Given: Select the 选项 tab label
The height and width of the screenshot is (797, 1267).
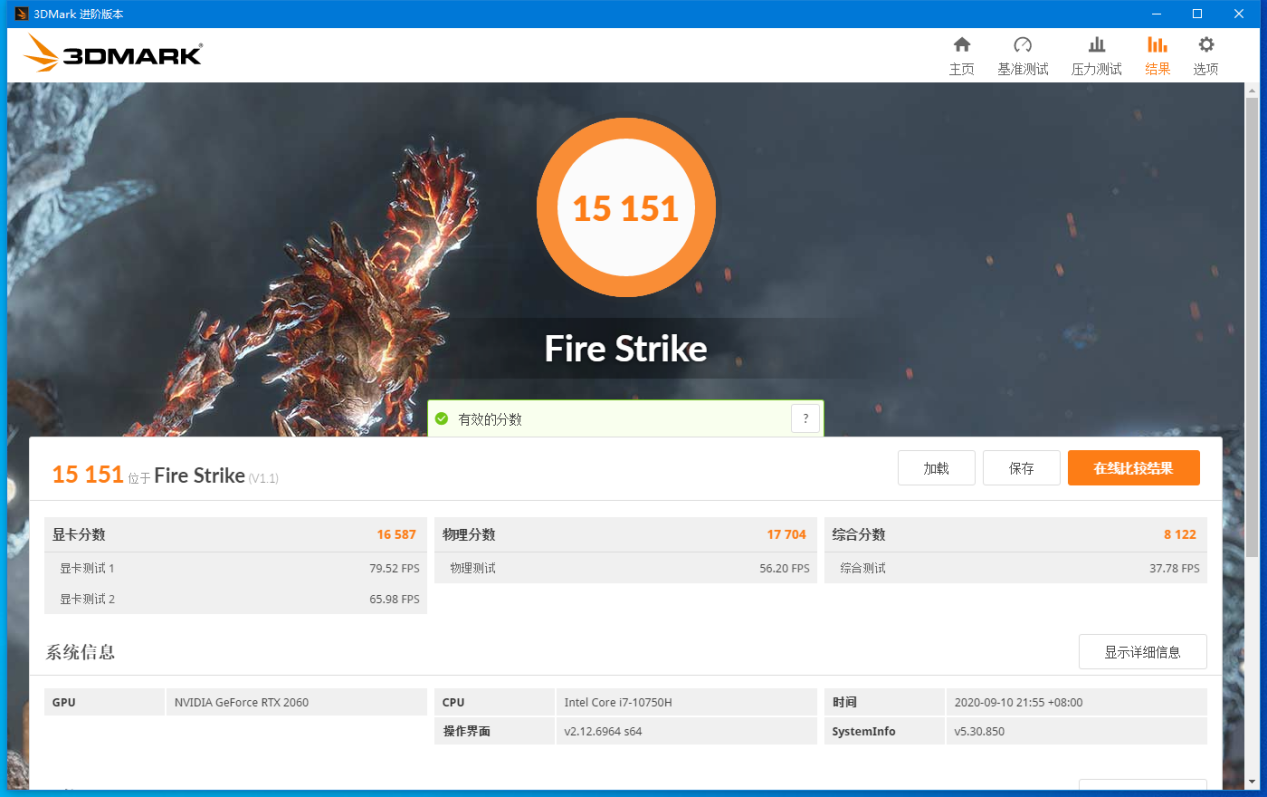Looking at the screenshot, I should [1206, 69].
